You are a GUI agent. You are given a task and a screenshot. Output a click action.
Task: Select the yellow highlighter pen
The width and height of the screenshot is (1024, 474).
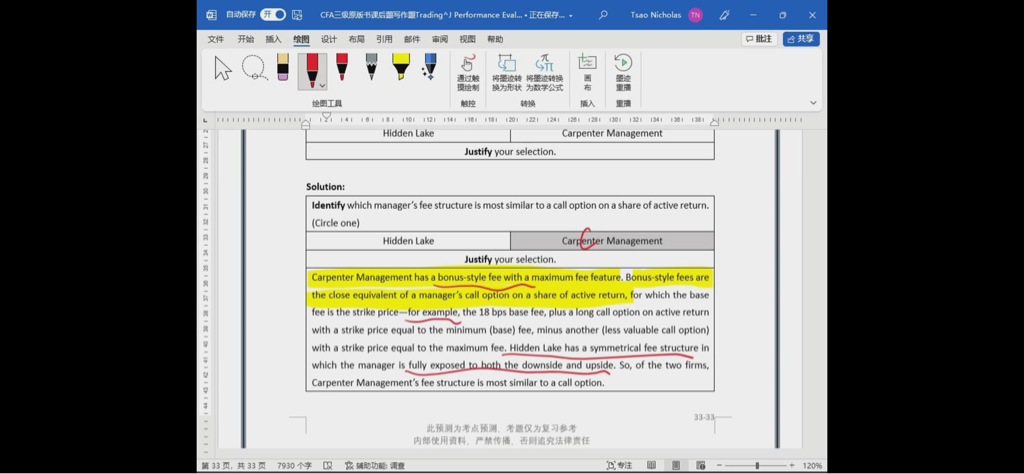tap(400, 67)
